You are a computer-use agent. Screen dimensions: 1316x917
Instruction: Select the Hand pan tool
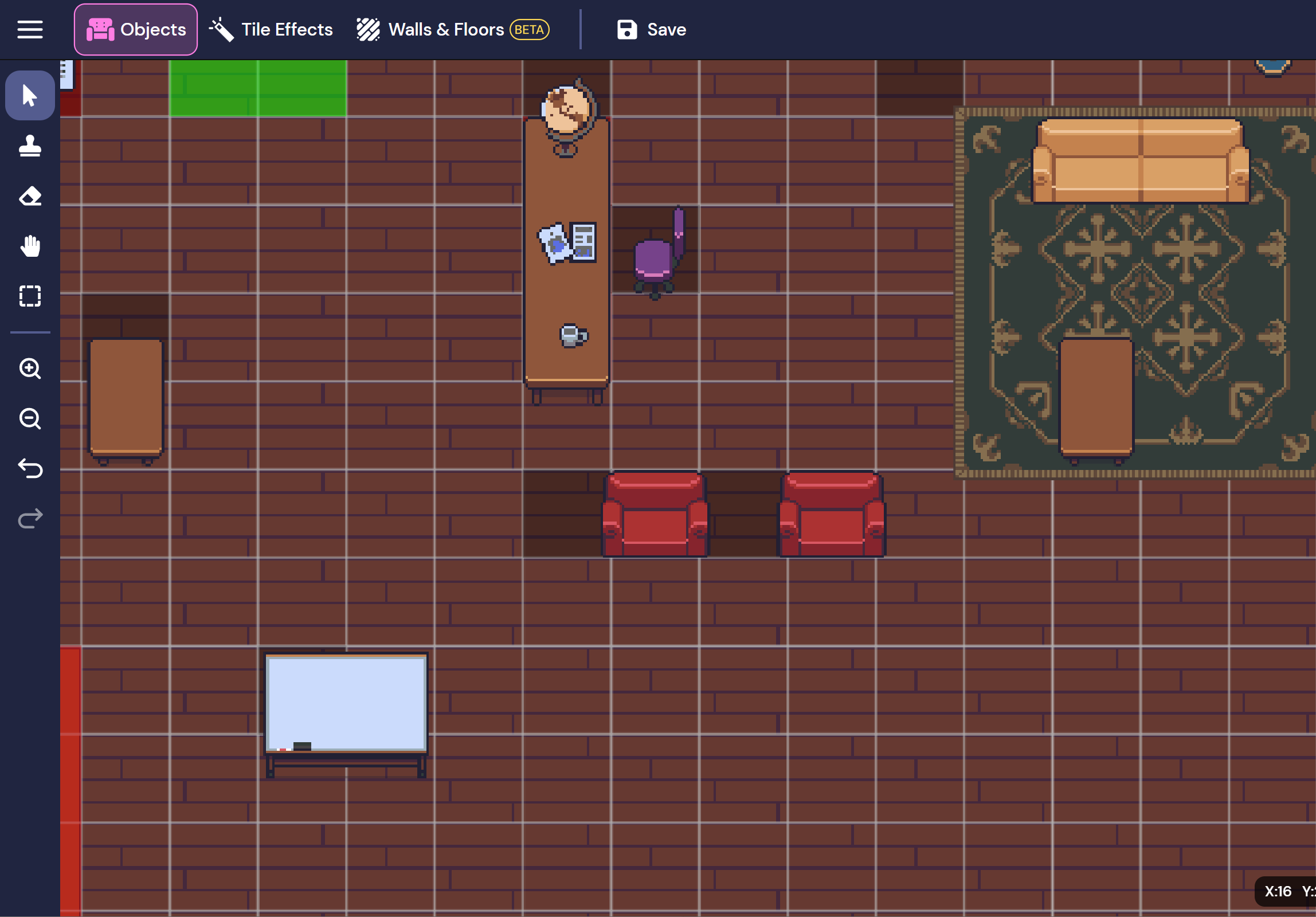click(x=30, y=246)
